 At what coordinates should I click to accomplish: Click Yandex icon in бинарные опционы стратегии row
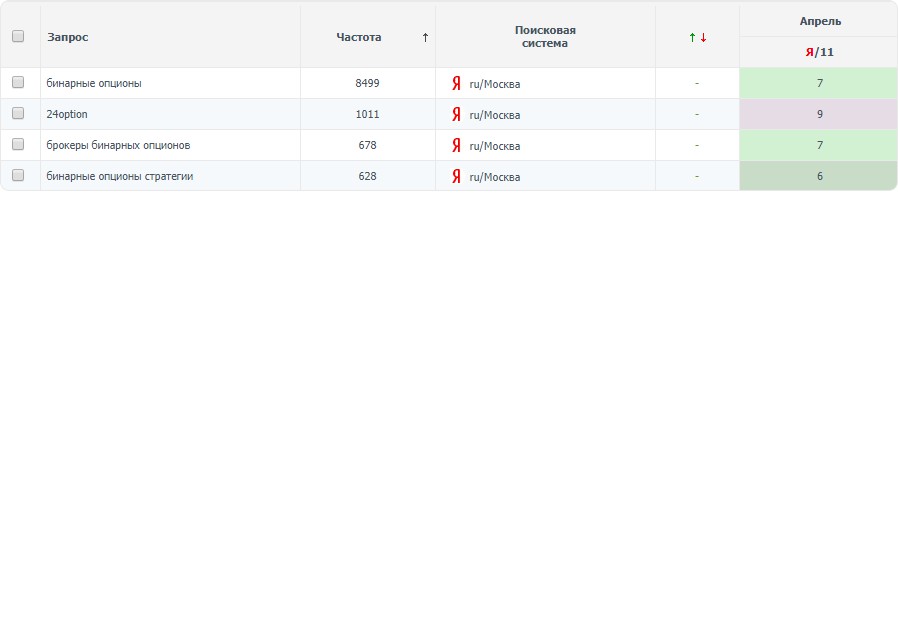(456, 176)
